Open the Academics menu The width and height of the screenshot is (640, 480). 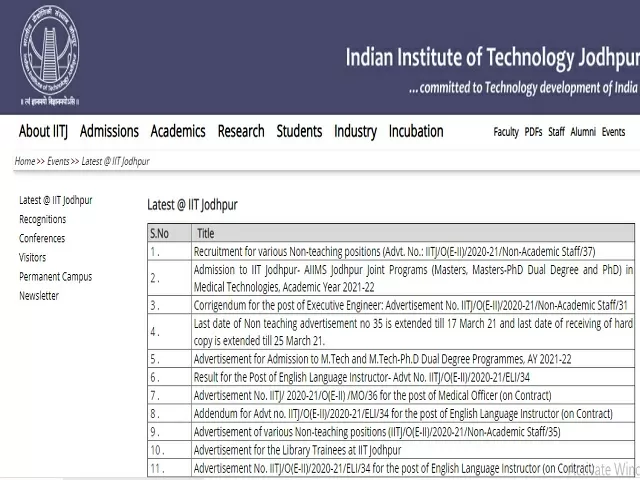click(x=178, y=131)
